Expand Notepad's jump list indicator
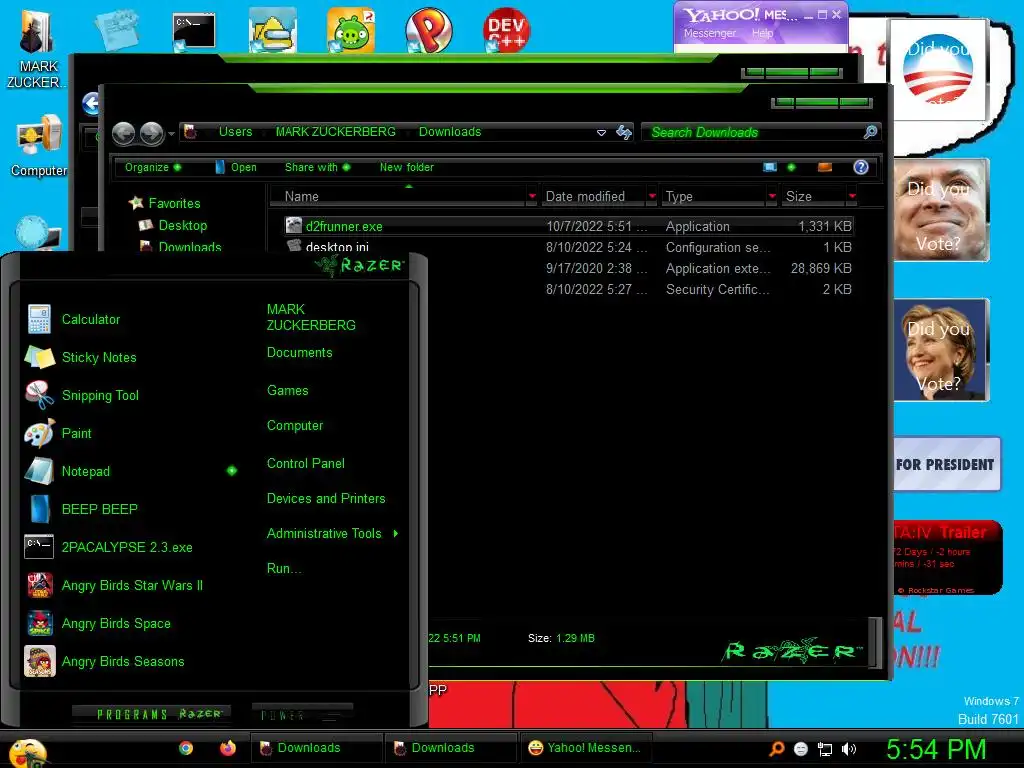The width and height of the screenshot is (1024, 768). [x=232, y=471]
